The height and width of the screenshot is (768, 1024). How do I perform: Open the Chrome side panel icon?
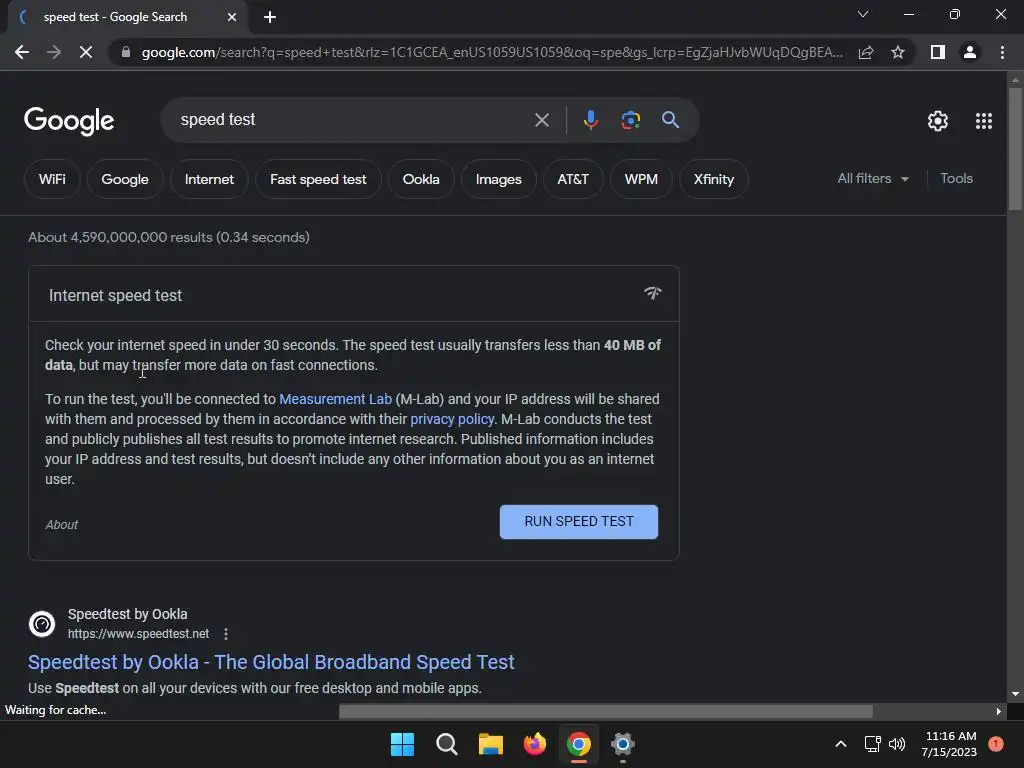pyautogui.click(x=938, y=52)
